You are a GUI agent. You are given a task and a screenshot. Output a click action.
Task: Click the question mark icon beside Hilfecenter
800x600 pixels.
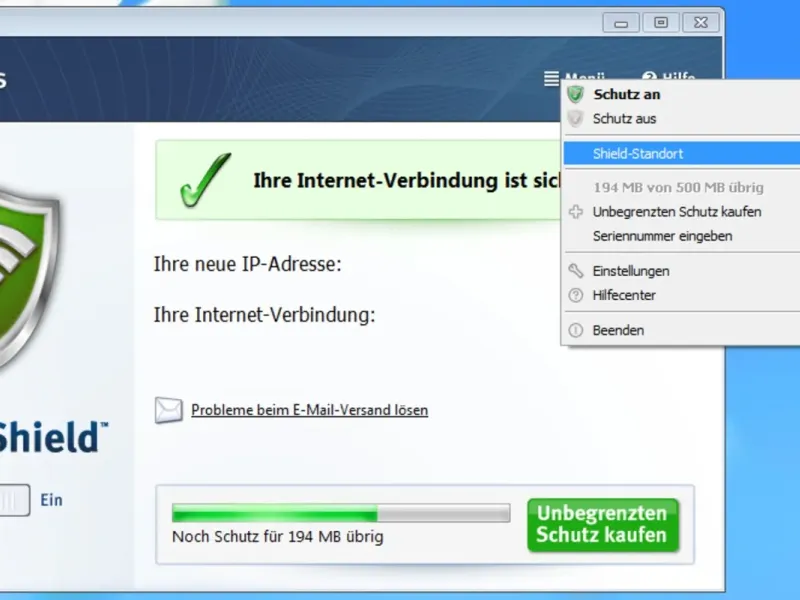(576, 295)
